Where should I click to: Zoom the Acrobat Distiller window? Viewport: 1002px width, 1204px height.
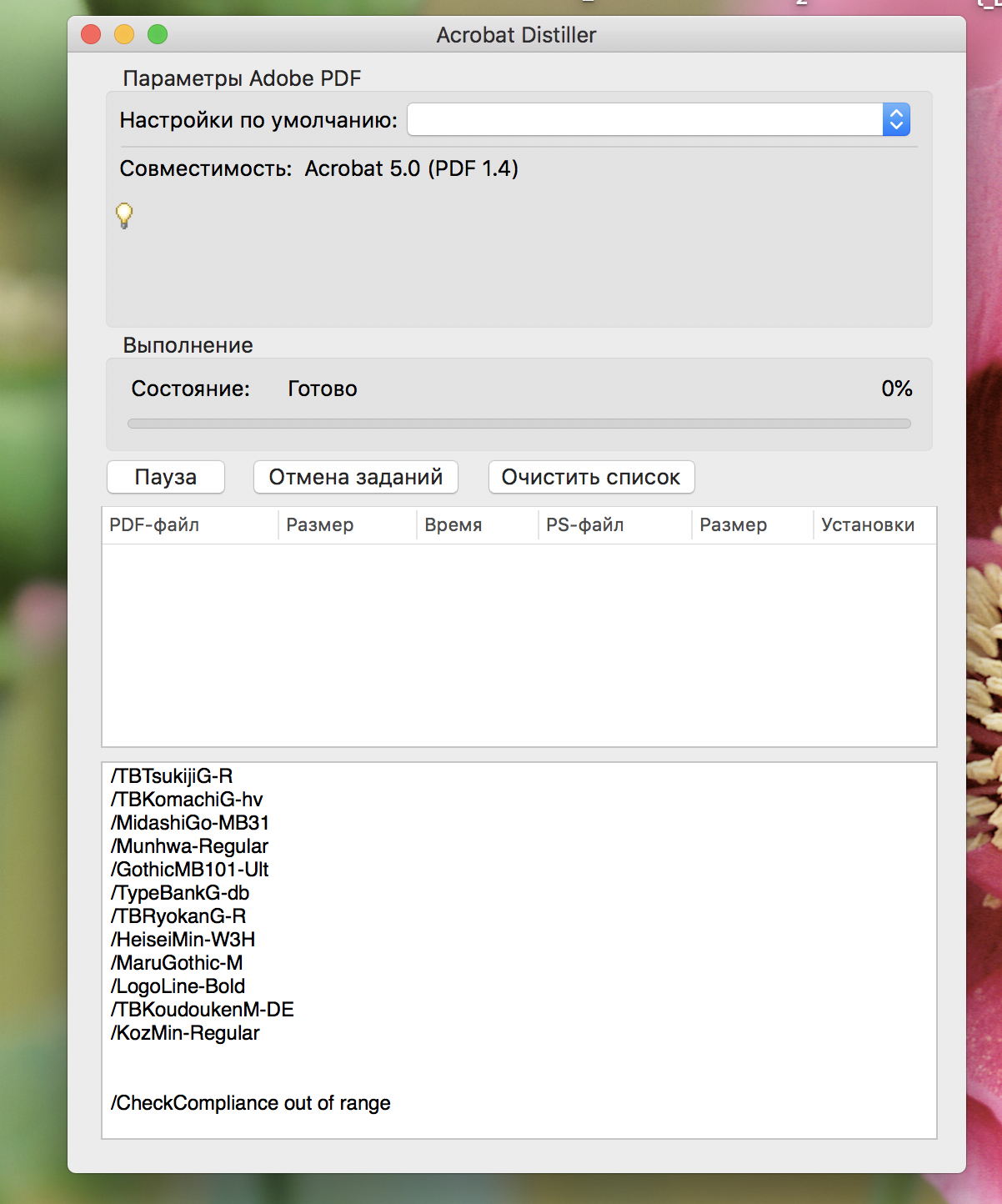pos(158,34)
